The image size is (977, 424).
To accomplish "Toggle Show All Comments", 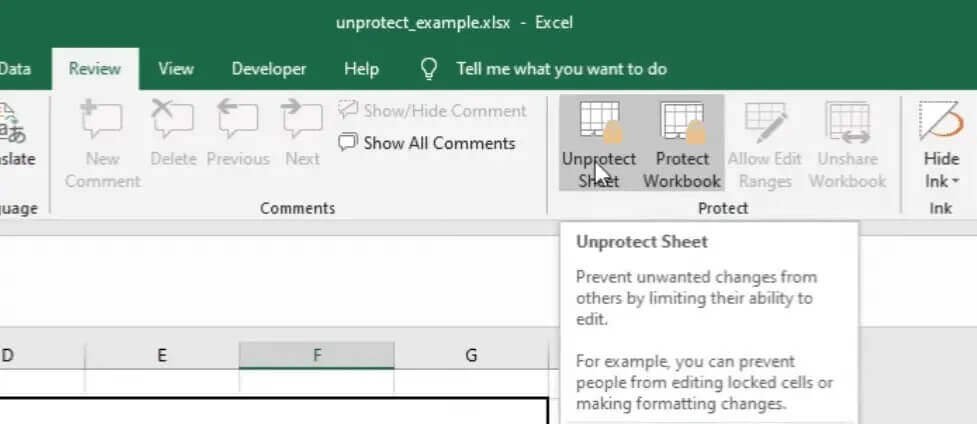I will tap(427, 143).
